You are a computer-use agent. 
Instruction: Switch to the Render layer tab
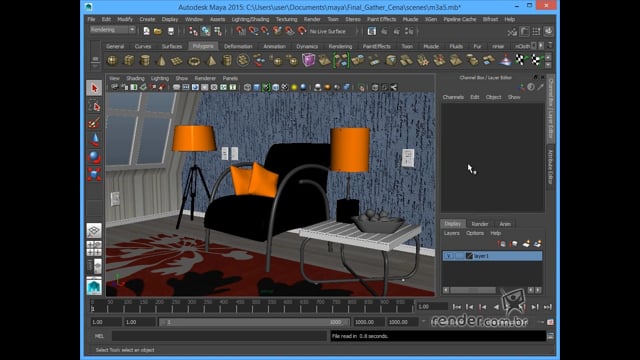pos(480,224)
